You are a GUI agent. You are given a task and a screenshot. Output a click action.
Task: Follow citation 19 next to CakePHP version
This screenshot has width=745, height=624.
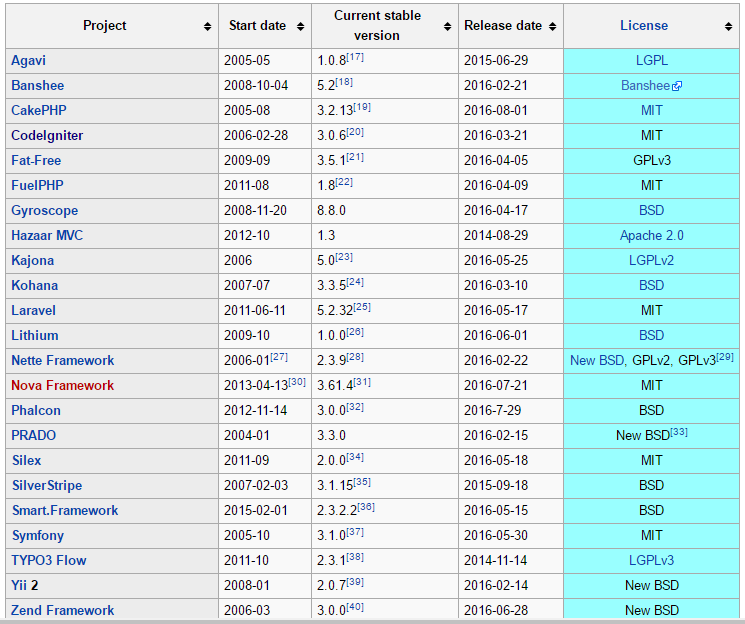[x=362, y=107]
